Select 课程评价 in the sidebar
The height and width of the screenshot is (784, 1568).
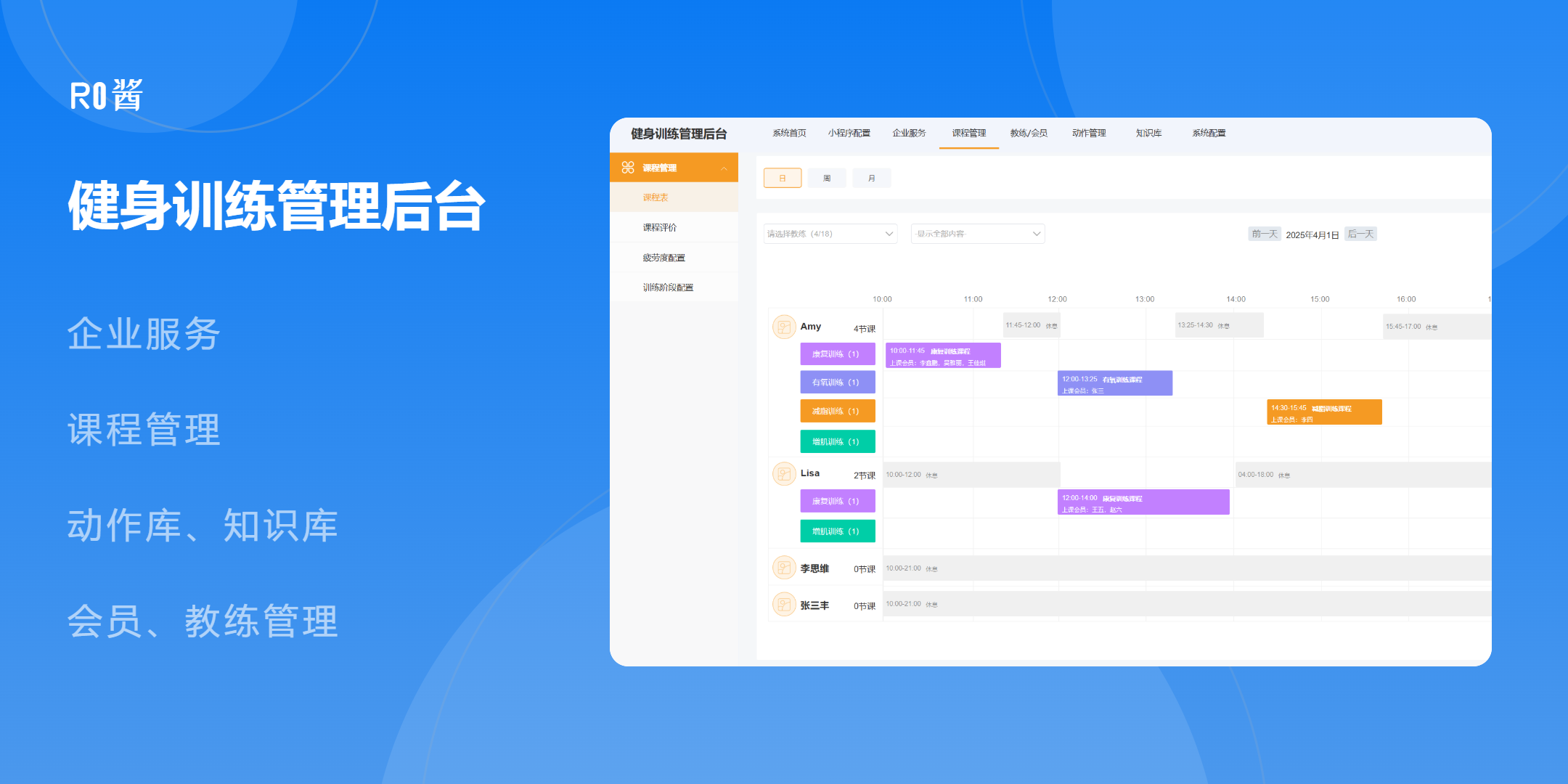coord(674,227)
